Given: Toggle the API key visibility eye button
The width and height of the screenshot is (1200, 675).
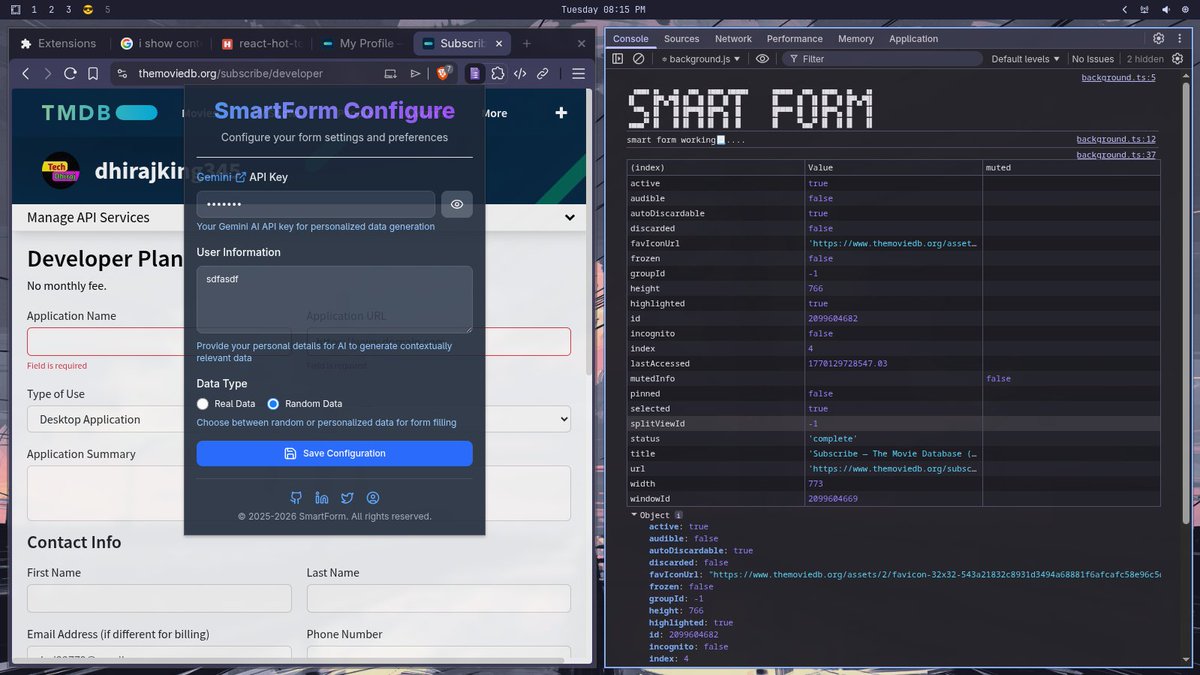Looking at the screenshot, I should point(457,204).
